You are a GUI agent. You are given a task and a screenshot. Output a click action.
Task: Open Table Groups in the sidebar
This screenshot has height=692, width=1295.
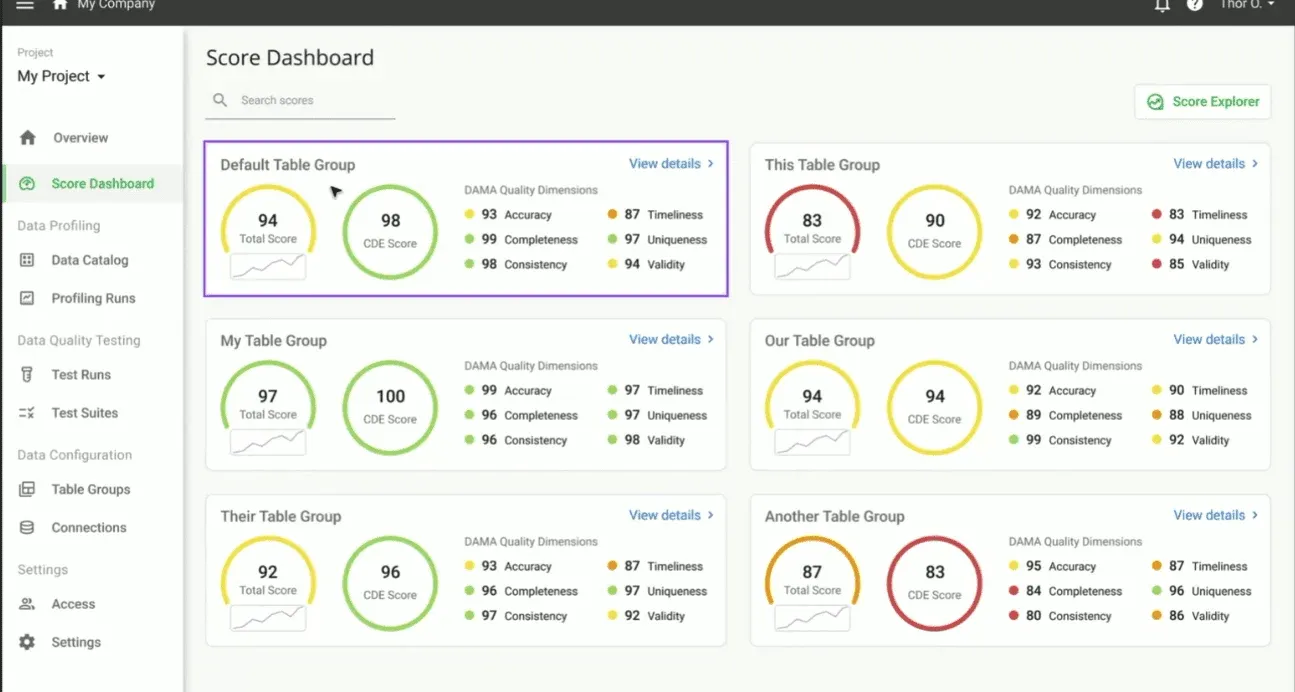coord(90,490)
